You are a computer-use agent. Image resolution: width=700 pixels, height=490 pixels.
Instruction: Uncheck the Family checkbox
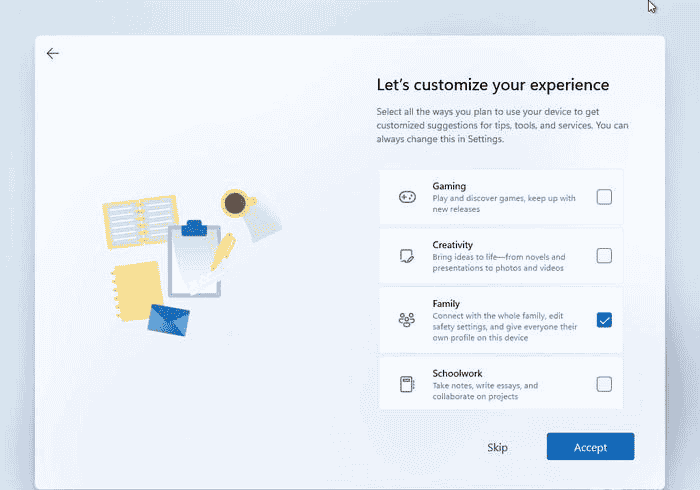click(x=604, y=320)
